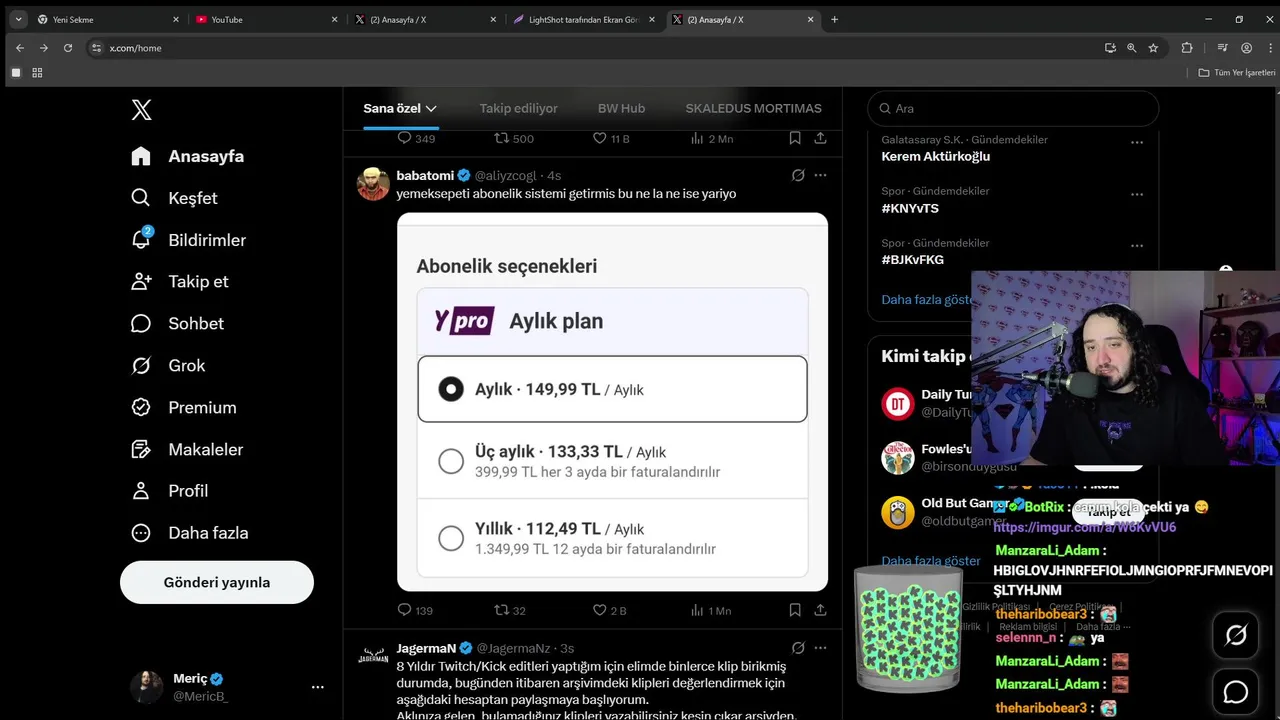Open Profil page
1280x720 pixels.
(x=170, y=491)
